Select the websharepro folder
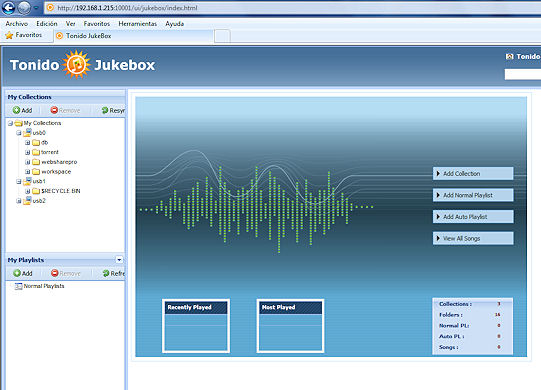 click(x=55, y=162)
